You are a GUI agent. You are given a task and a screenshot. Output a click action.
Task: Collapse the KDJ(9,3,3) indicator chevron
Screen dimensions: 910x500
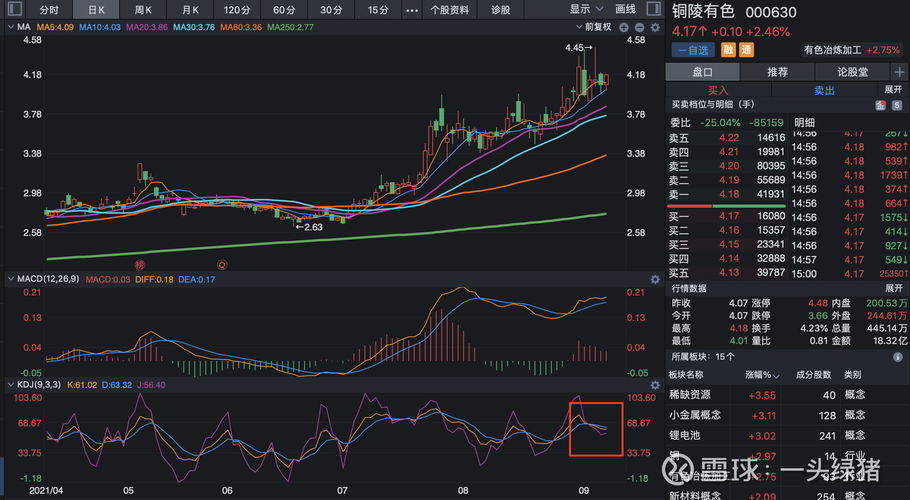(10, 385)
